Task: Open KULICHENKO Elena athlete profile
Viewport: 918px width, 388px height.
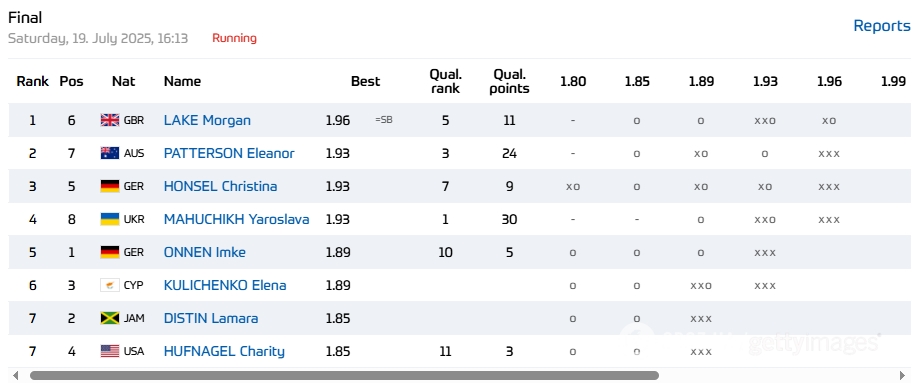Action: point(225,286)
